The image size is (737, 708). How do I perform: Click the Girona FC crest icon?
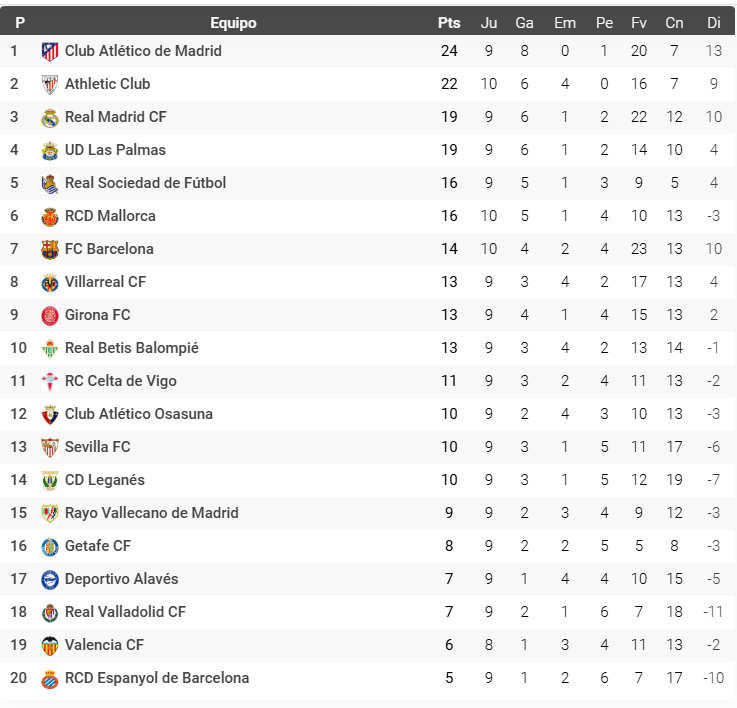pyautogui.click(x=50, y=315)
